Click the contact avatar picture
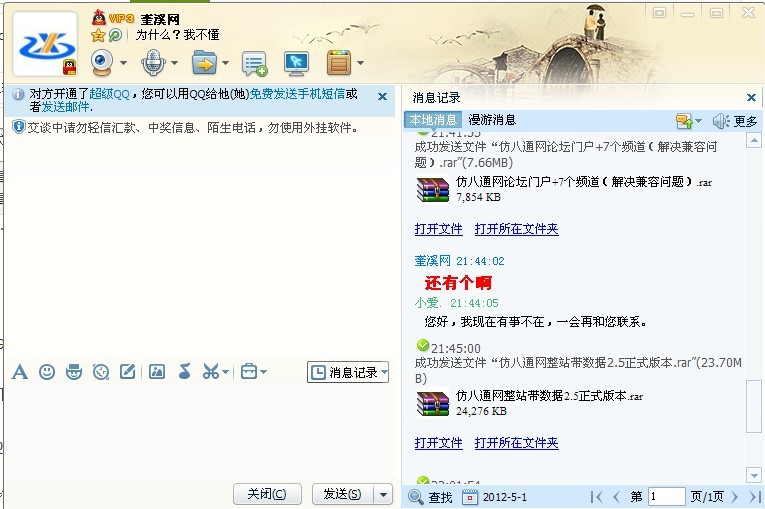Image resolution: width=765 pixels, height=509 pixels. (x=45, y=44)
